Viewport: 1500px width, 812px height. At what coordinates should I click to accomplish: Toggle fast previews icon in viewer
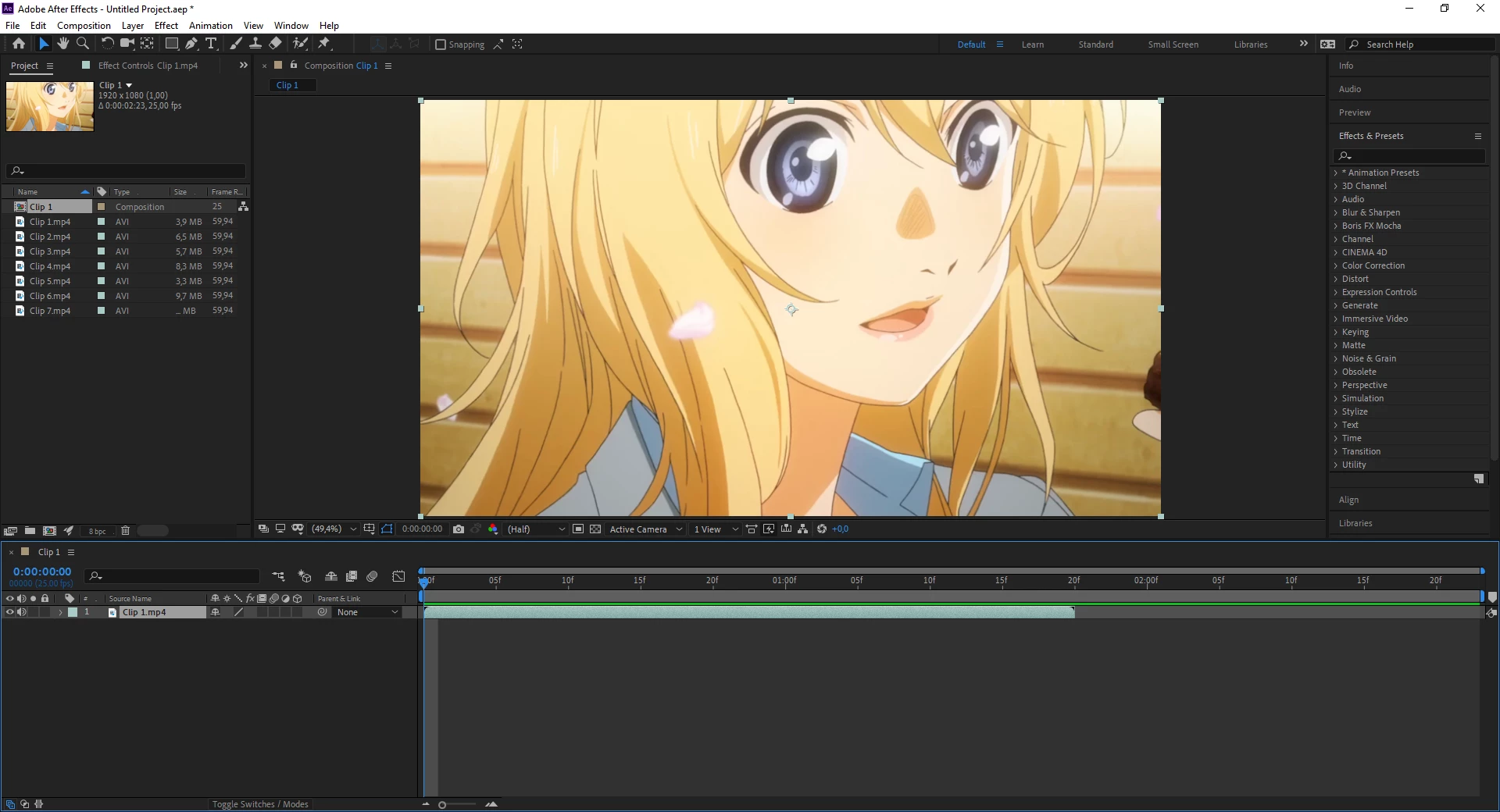point(769,529)
